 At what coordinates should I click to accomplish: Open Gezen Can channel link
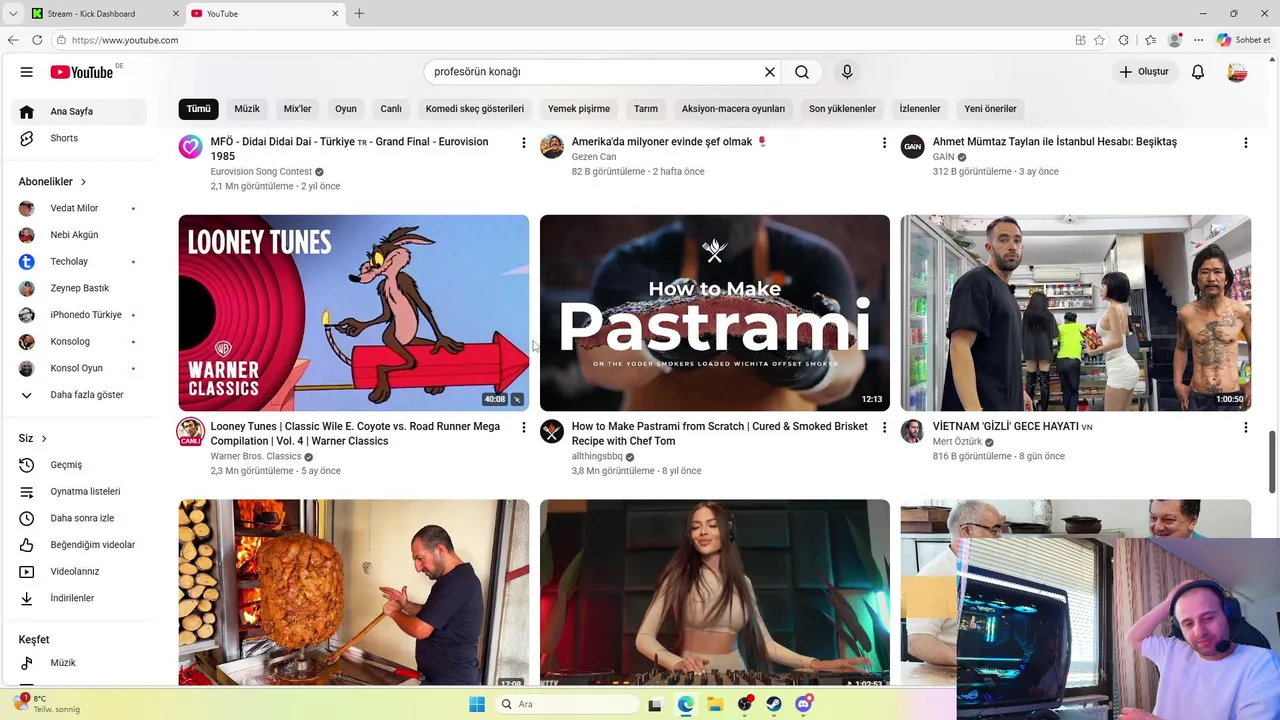(594, 157)
